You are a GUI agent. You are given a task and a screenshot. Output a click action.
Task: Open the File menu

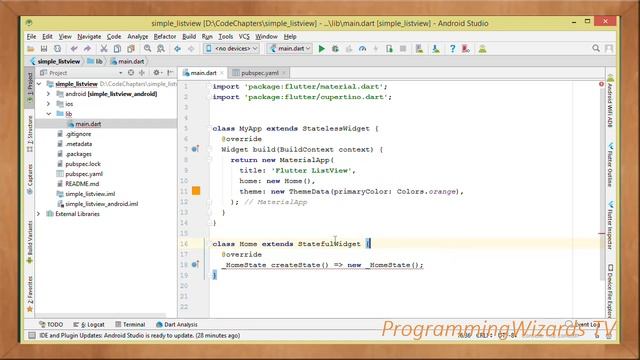click(31, 37)
